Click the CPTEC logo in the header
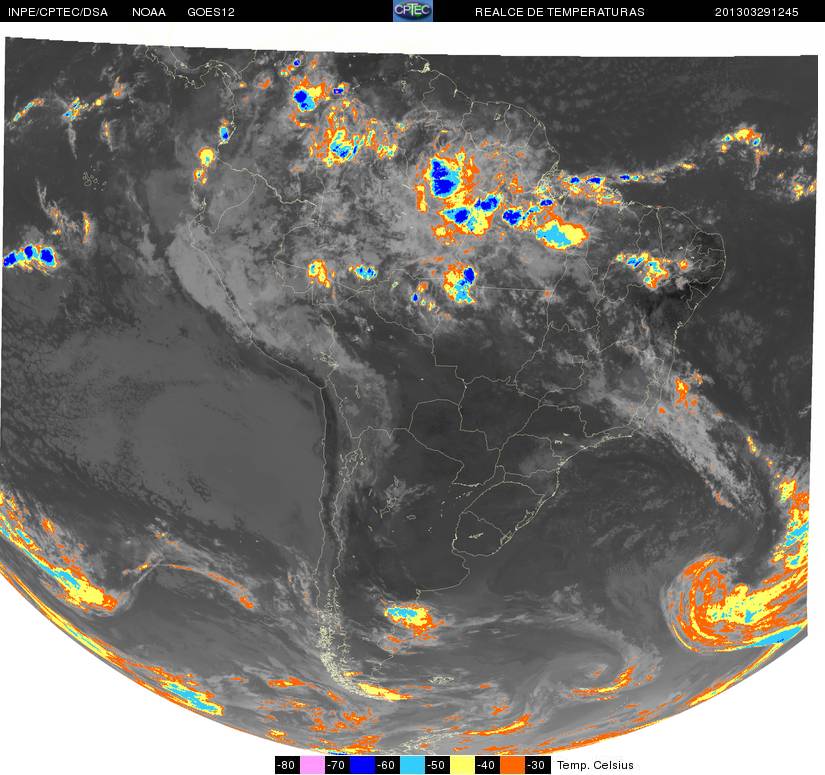 click(413, 11)
